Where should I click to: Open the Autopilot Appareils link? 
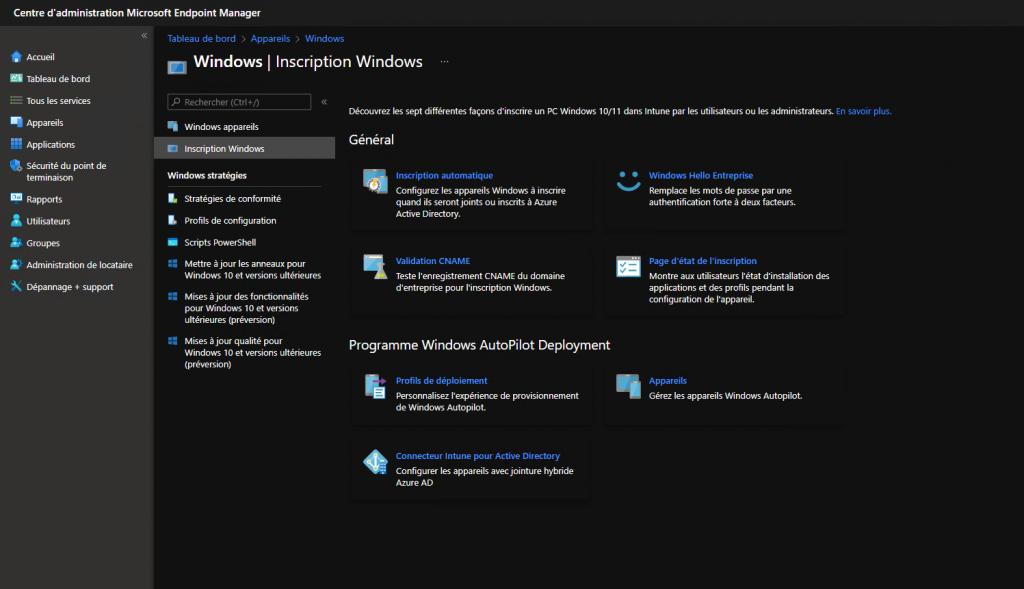tap(667, 381)
